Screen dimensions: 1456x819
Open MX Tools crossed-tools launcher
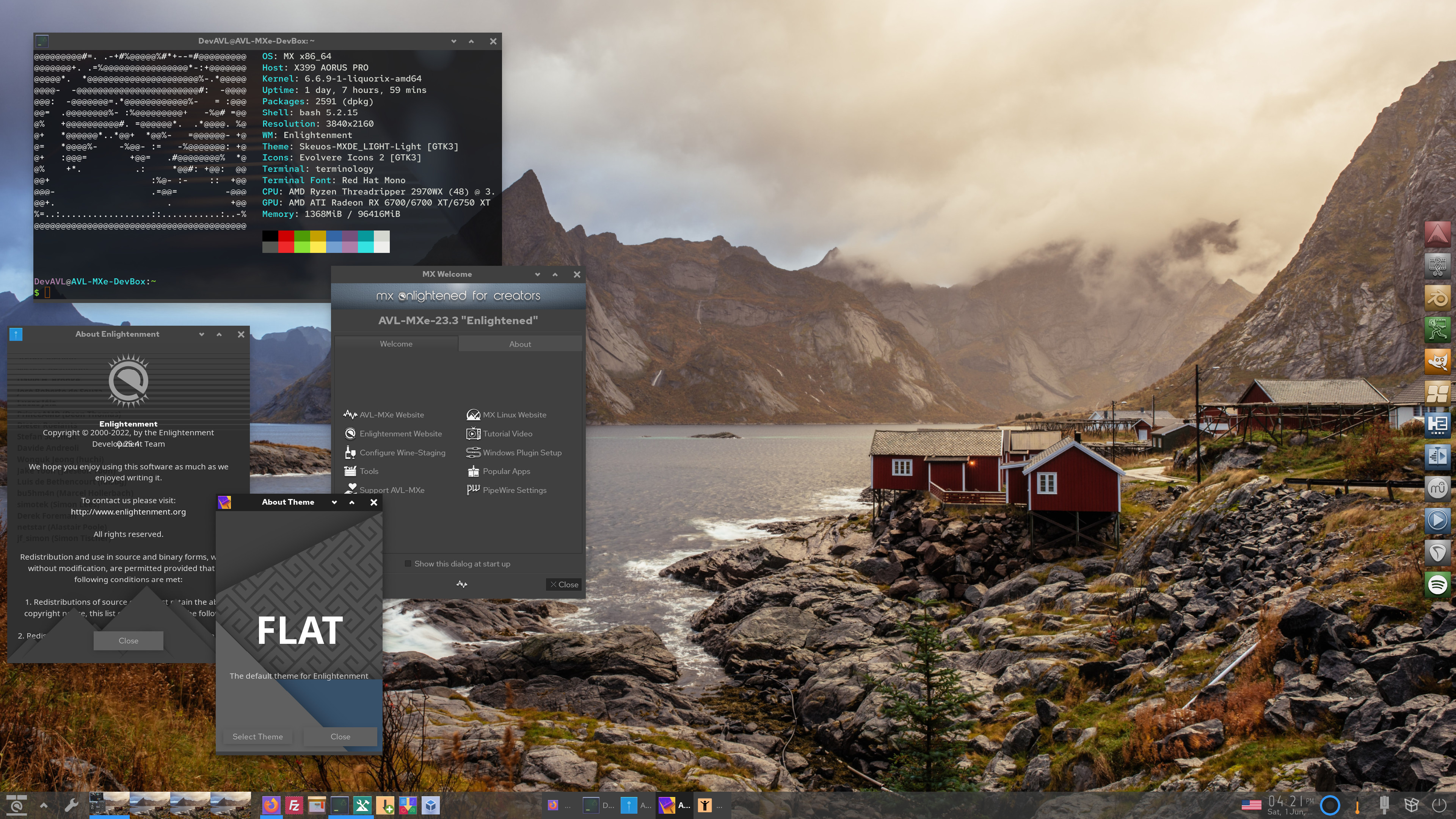(362, 805)
